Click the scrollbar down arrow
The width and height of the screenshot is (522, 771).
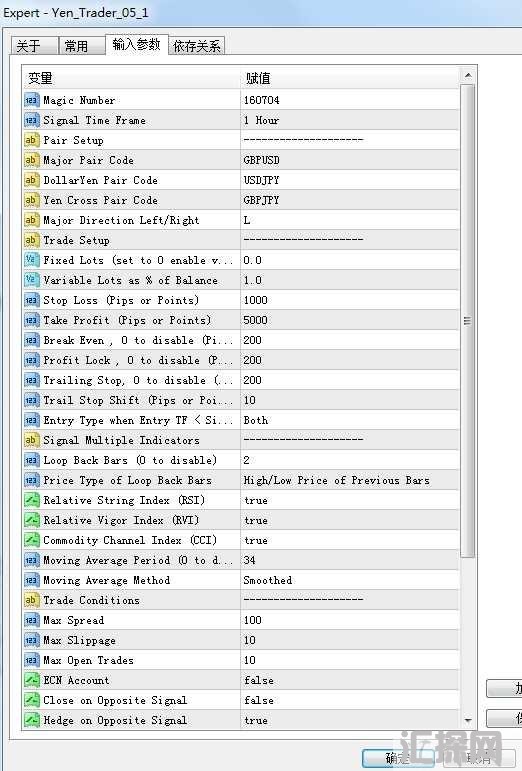click(x=467, y=721)
